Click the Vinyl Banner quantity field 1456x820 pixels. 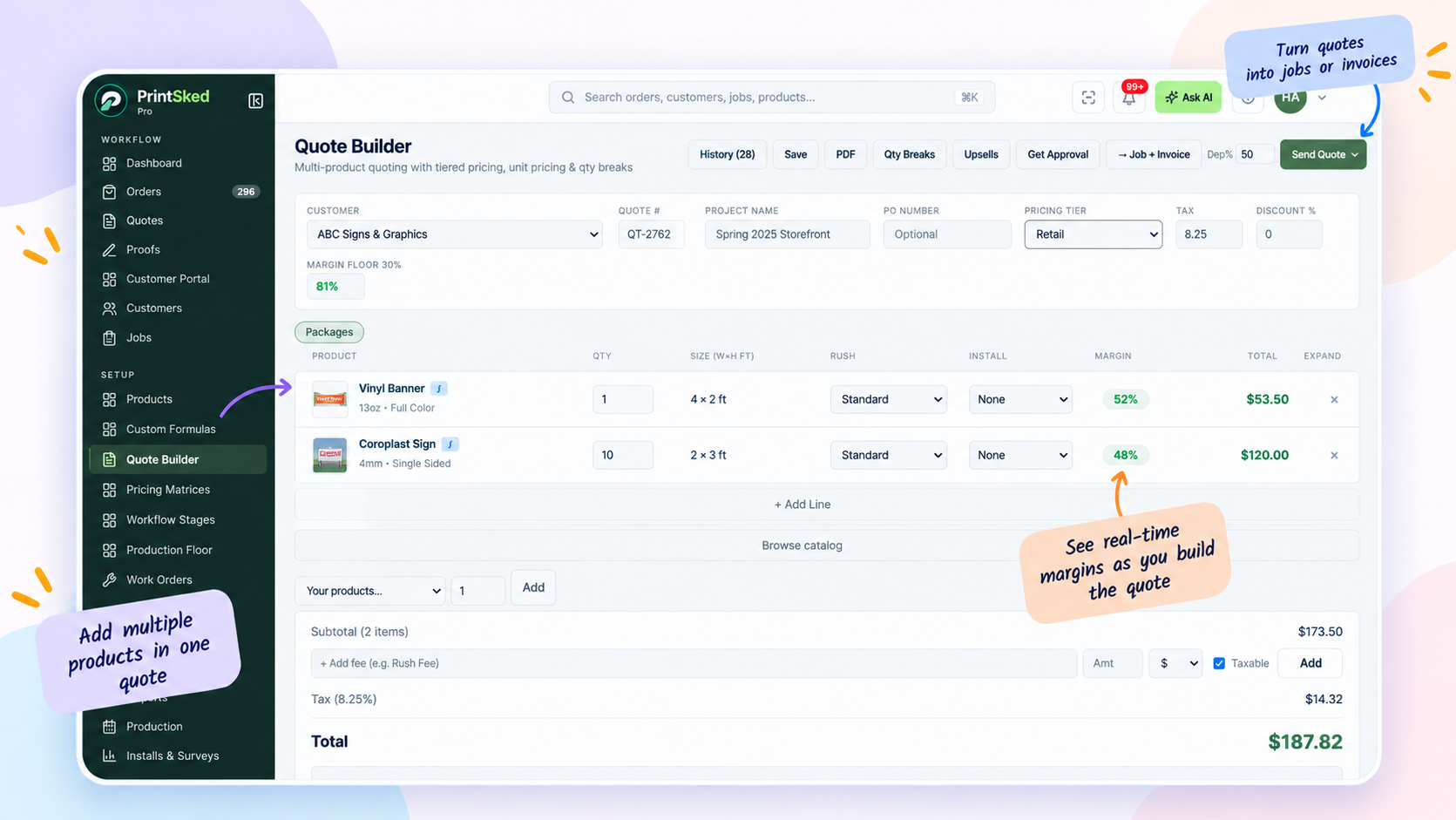point(622,400)
